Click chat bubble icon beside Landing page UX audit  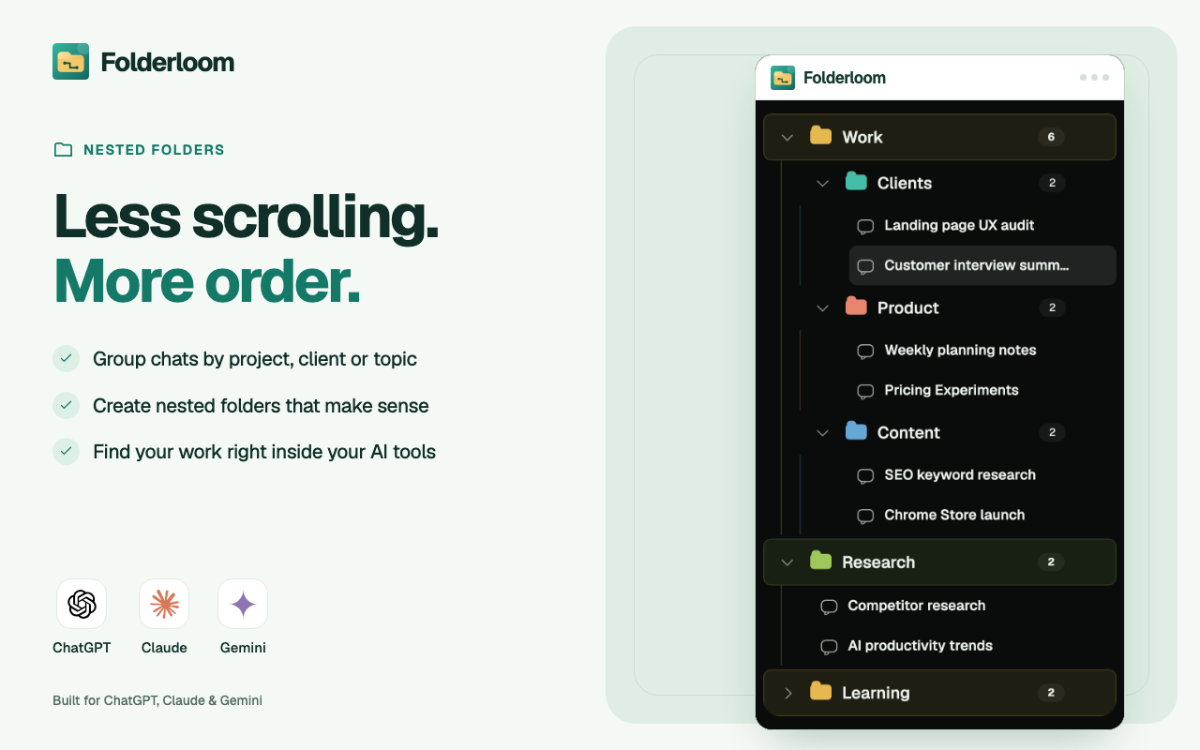pos(866,226)
